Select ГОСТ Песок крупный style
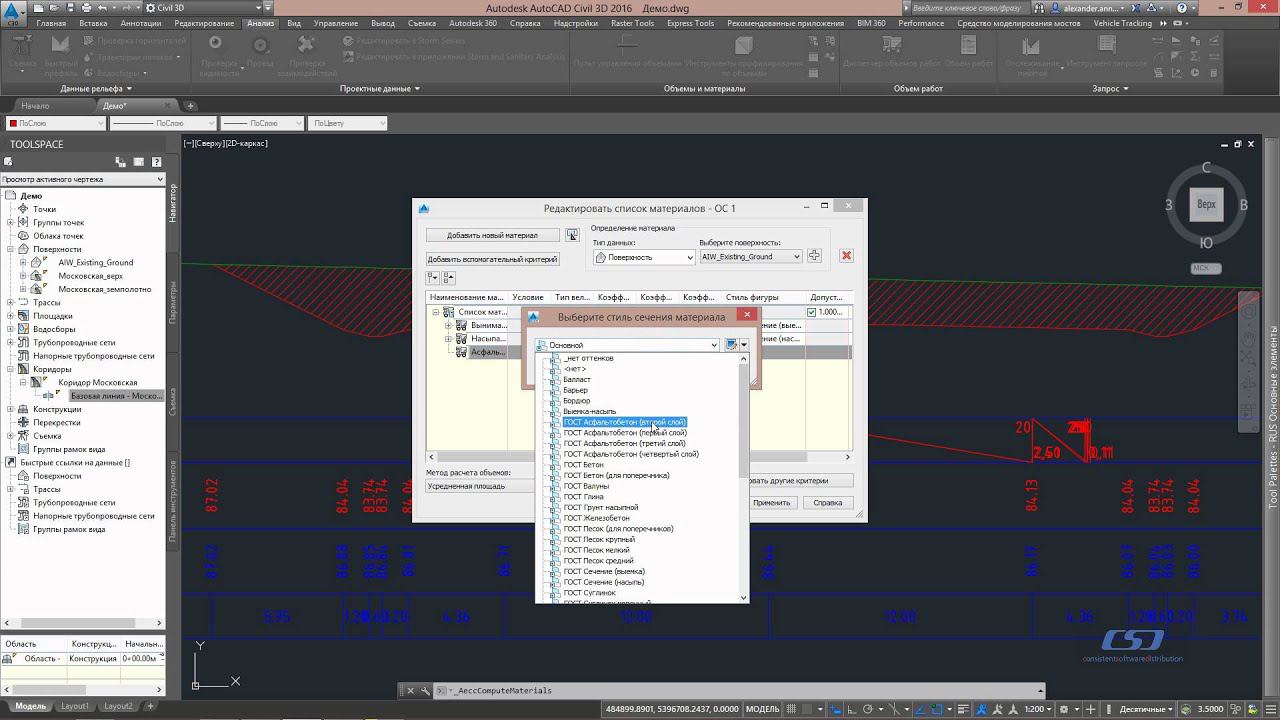Screen dimensions: 1280x720 pyautogui.click(x=599, y=540)
